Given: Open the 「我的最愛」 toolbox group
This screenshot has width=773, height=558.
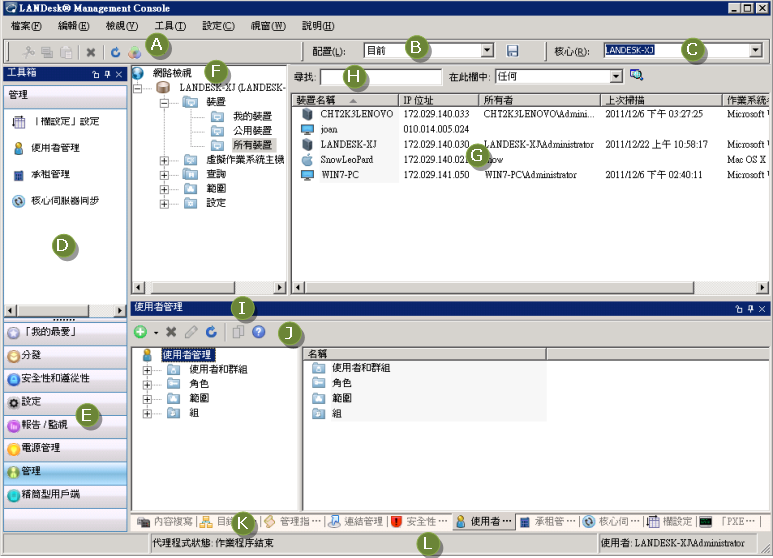Looking at the screenshot, I should pyautogui.click(x=65, y=333).
